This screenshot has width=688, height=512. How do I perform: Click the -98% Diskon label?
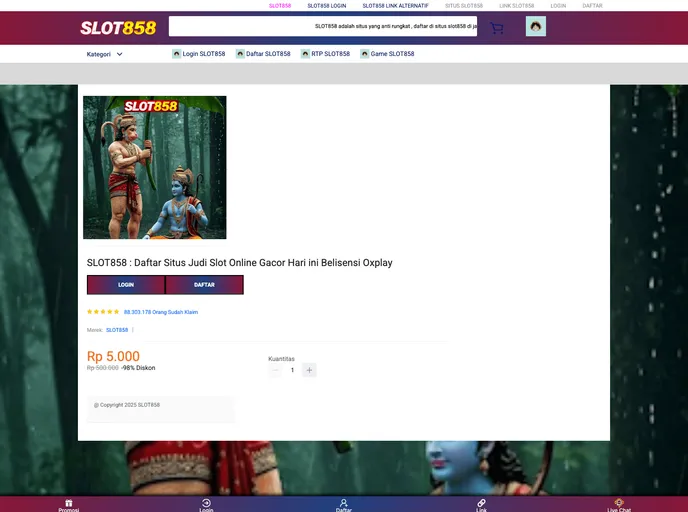(138, 368)
